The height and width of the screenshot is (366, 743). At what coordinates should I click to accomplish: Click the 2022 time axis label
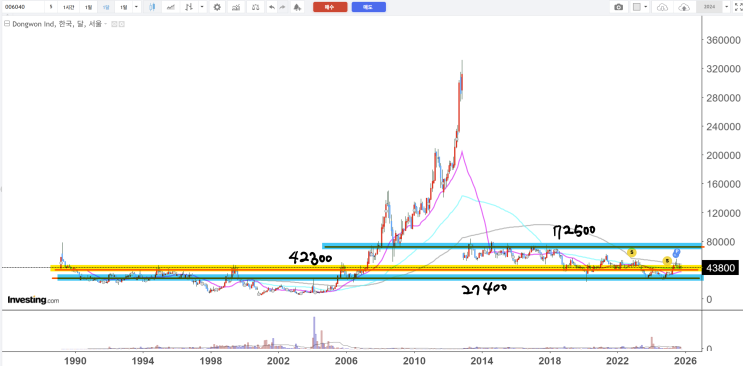click(x=617, y=361)
